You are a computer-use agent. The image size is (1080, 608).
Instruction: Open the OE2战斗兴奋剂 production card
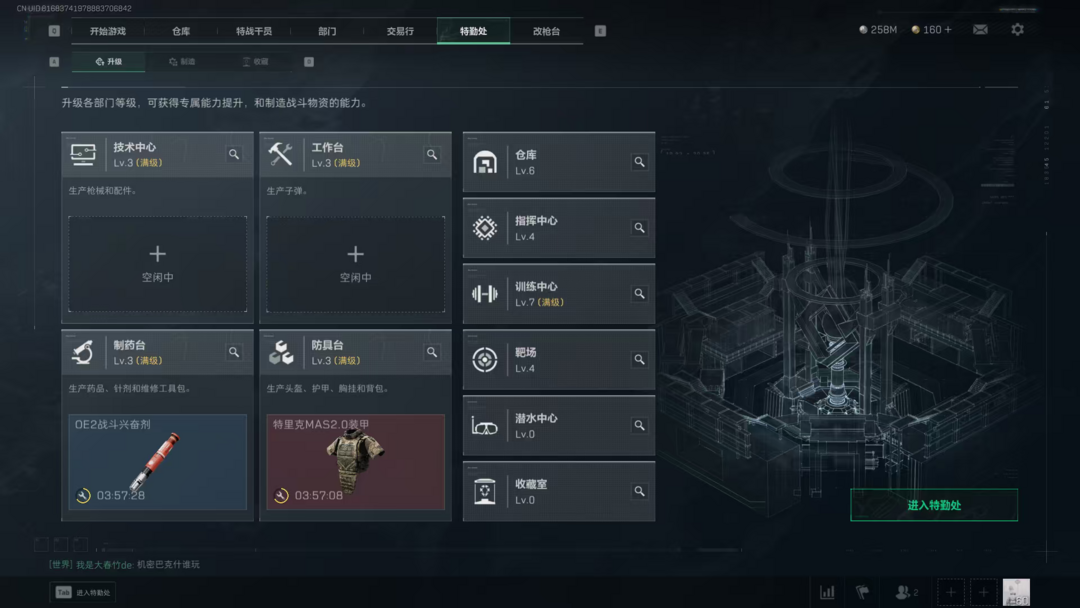pyautogui.click(x=158, y=462)
